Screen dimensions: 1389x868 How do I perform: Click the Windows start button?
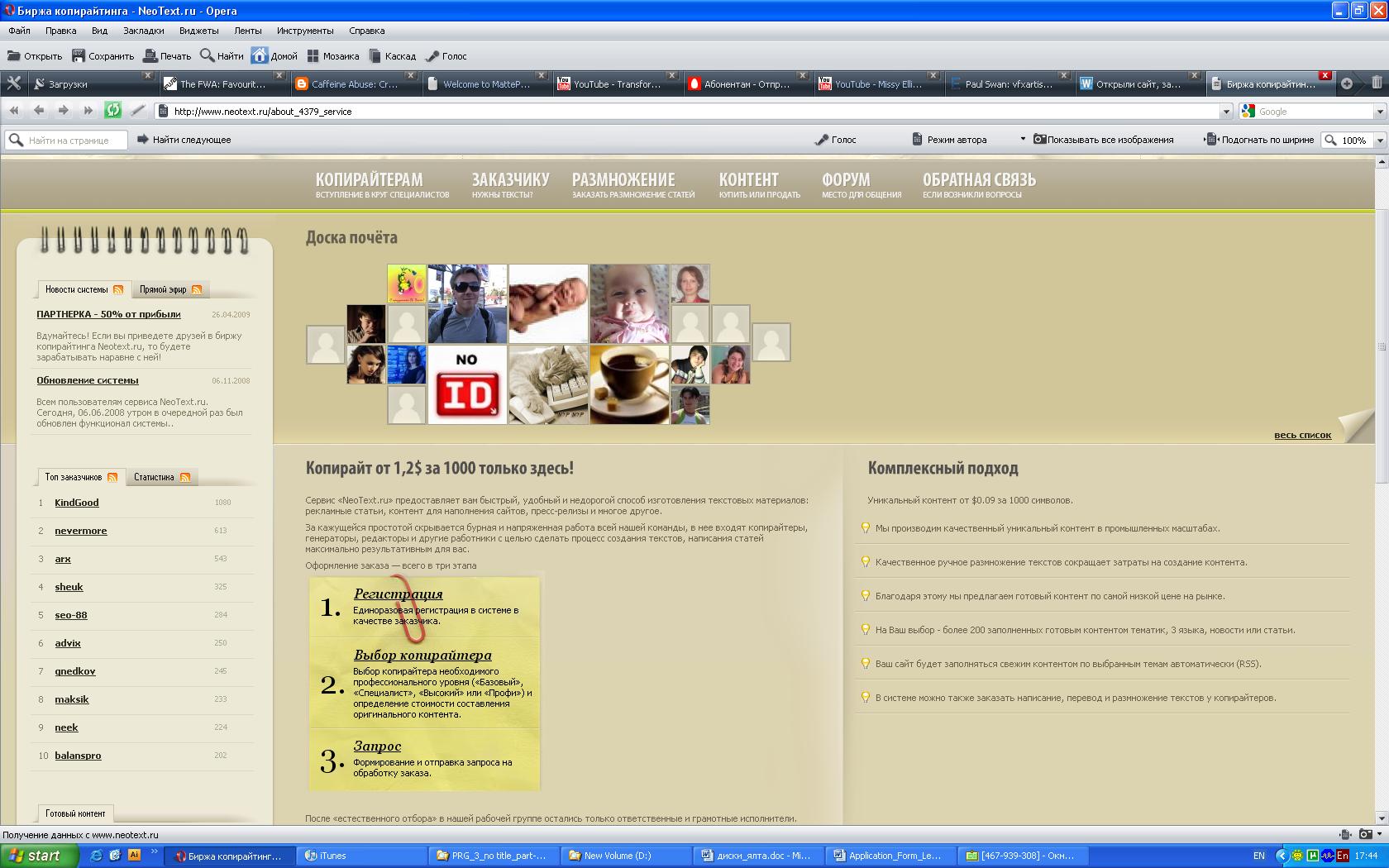click(39, 856)
